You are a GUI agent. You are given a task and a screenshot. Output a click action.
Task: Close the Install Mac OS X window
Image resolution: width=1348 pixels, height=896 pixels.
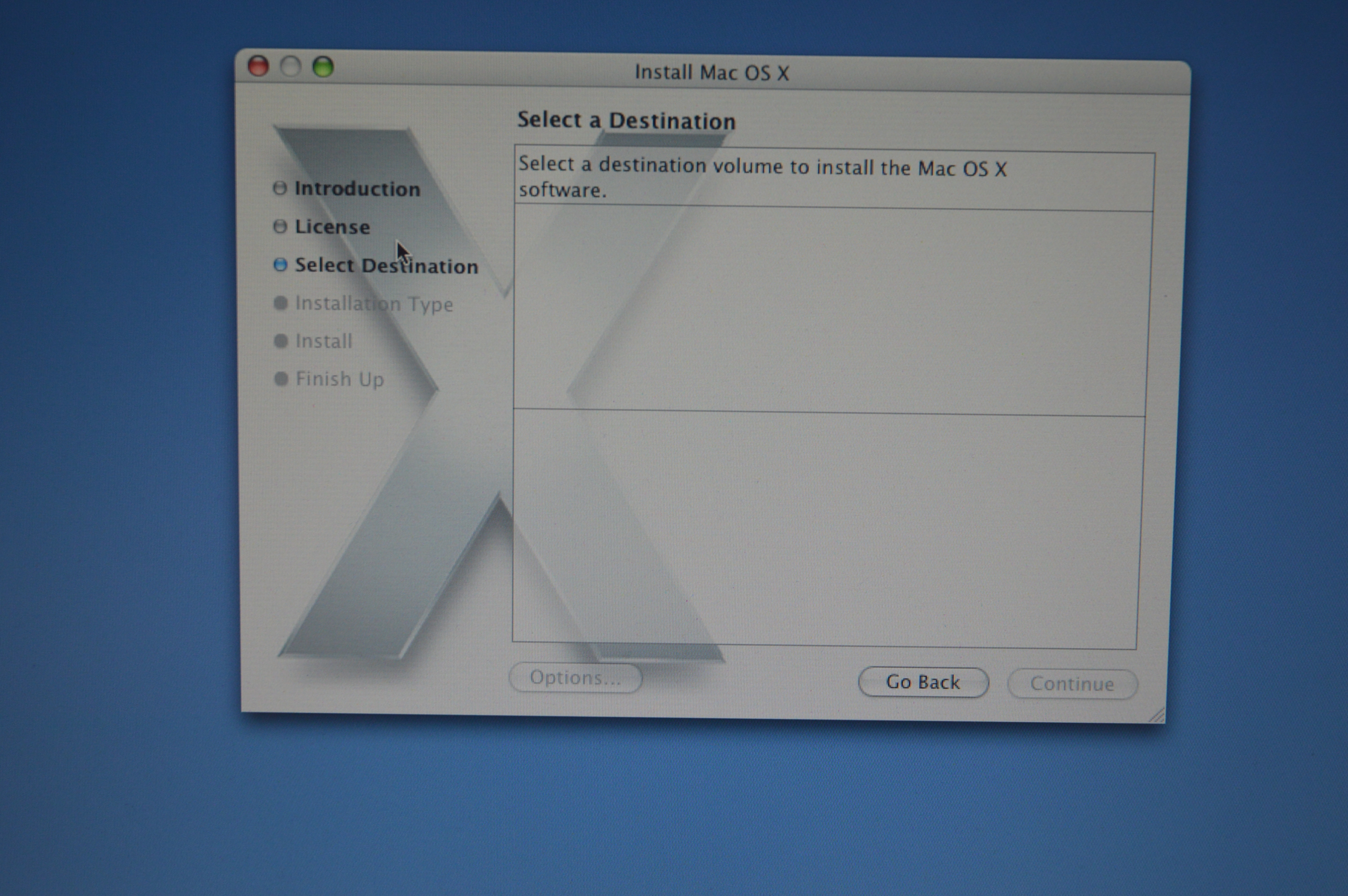[x=258, y=66]
